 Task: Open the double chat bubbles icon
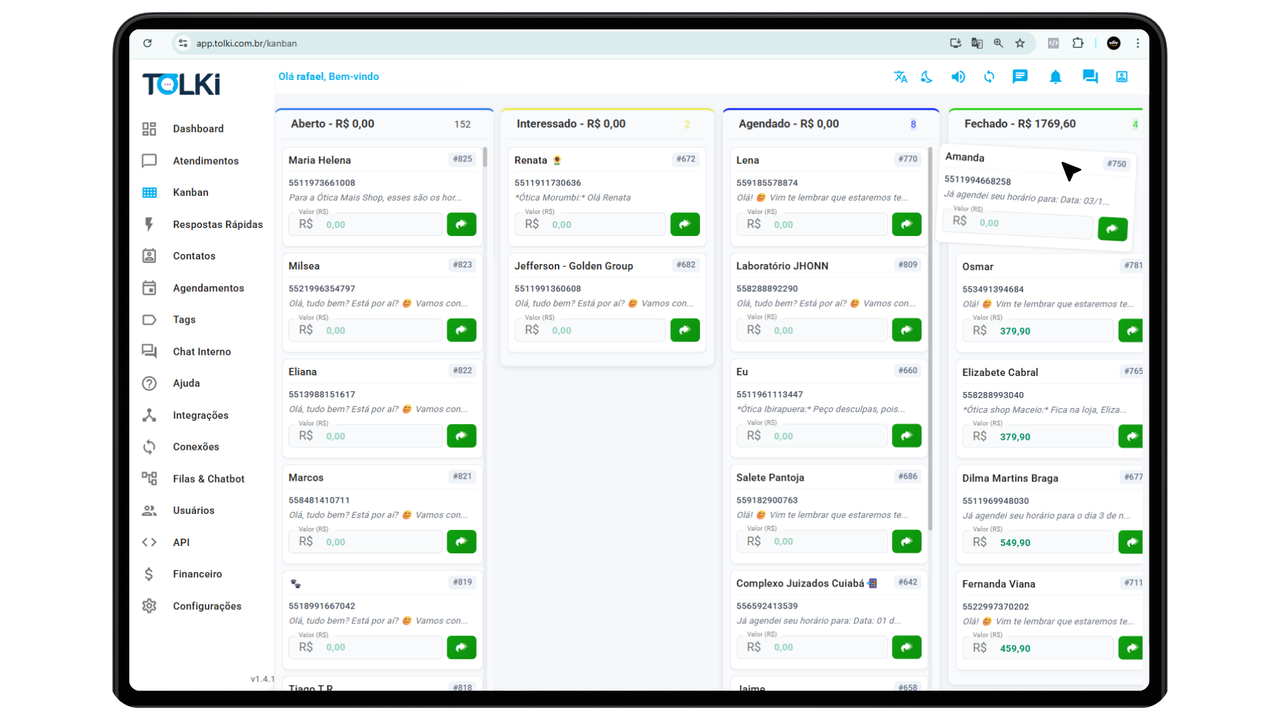(1090, 77)
